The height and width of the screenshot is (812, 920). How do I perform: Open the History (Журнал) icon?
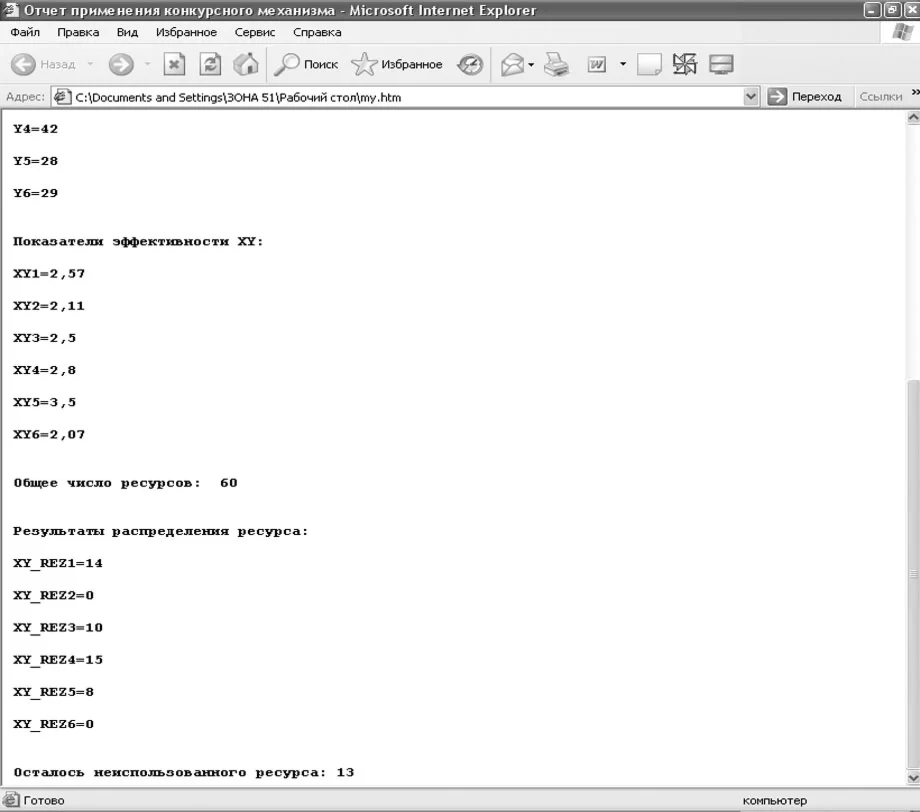coord(470,64)
